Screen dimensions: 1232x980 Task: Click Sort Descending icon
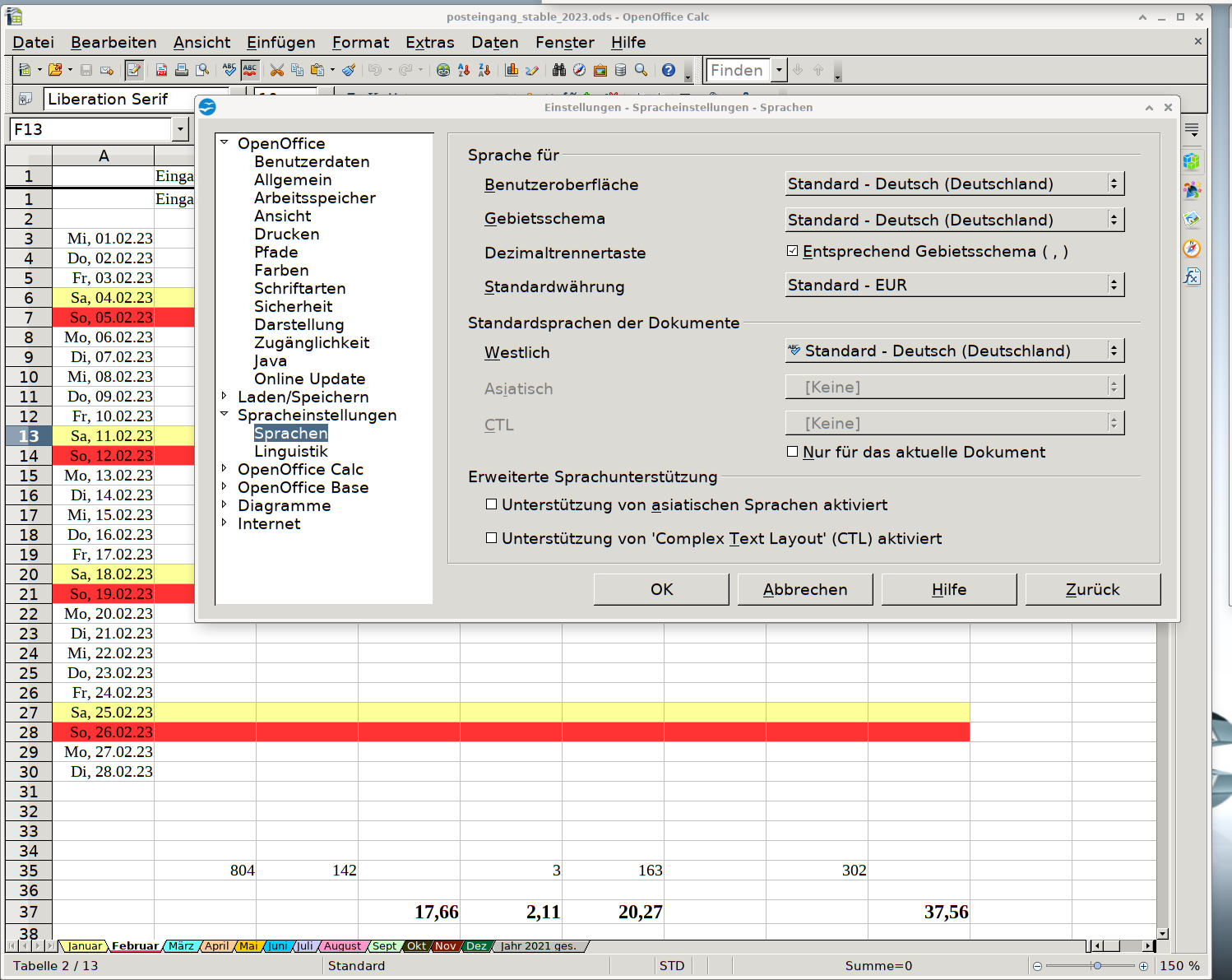(x=484, y=70)
